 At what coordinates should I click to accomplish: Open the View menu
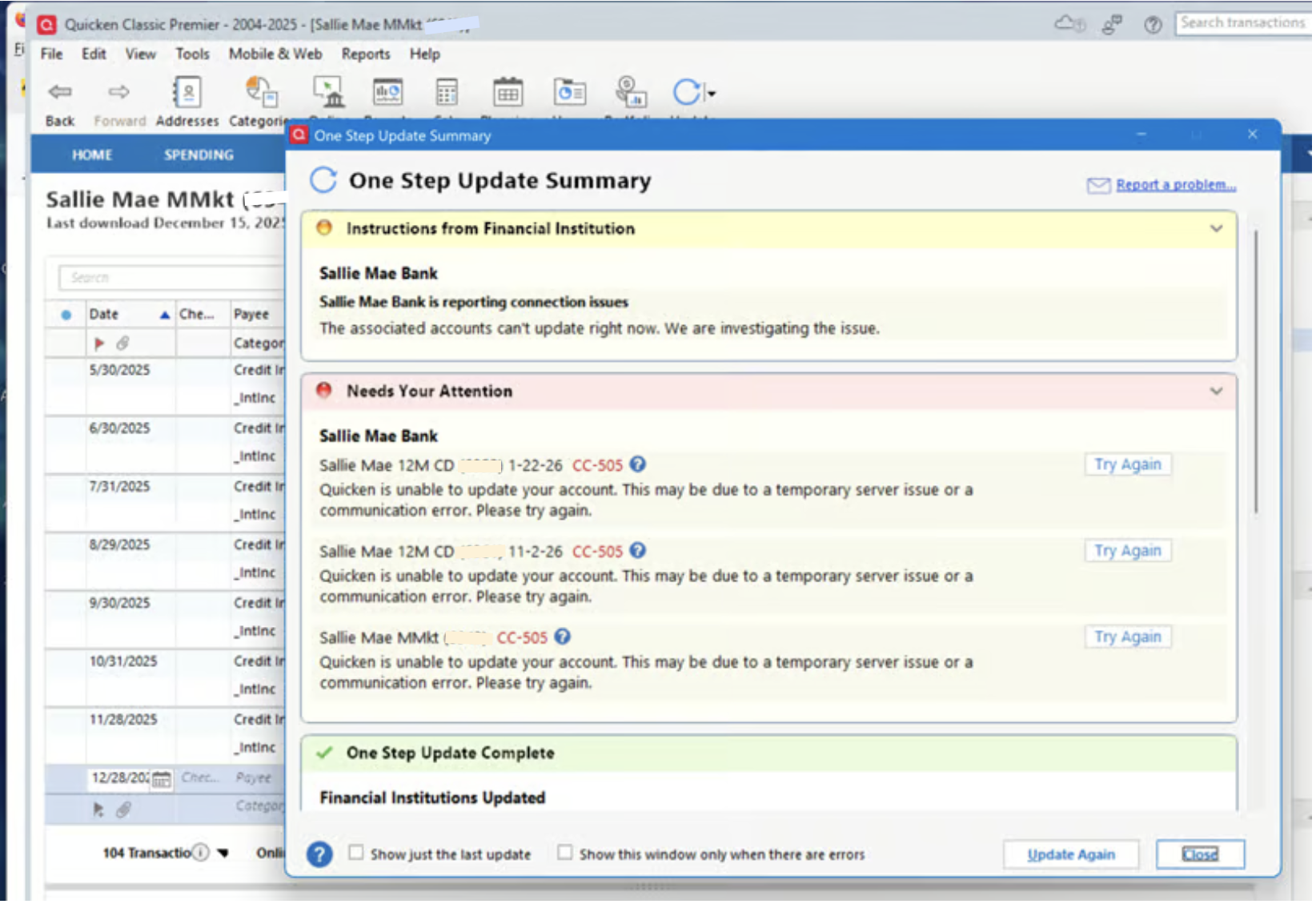point(140,54)
